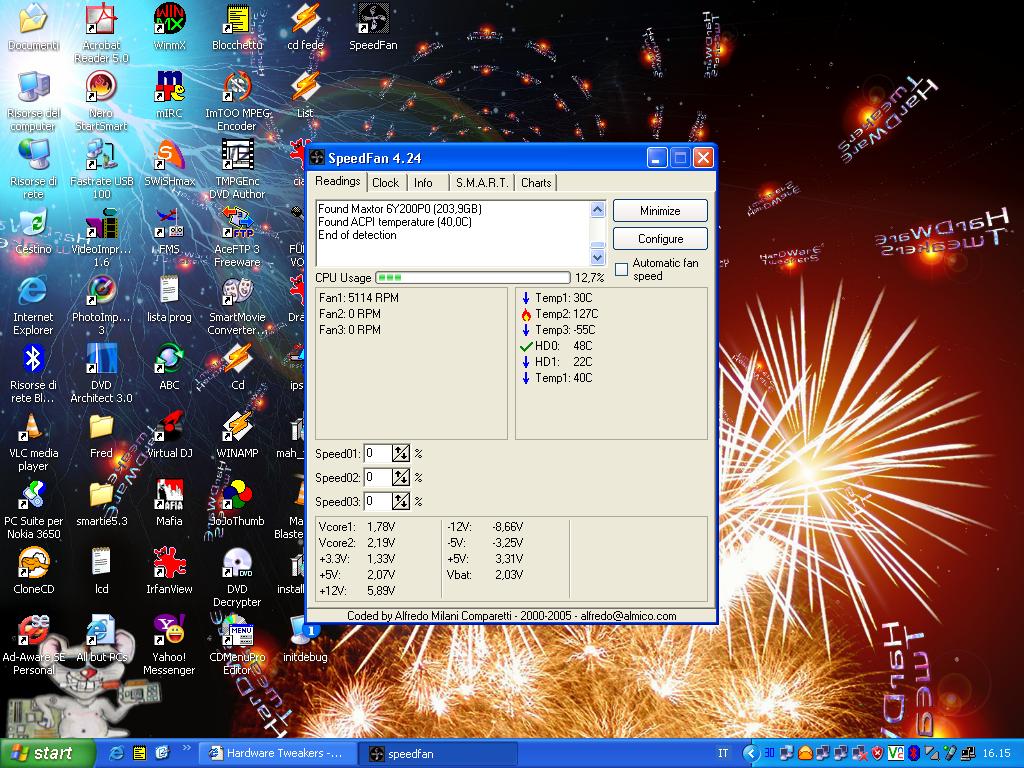Click the Speed01 spinner arrows

pyautogui.click(x=401, y=453)
